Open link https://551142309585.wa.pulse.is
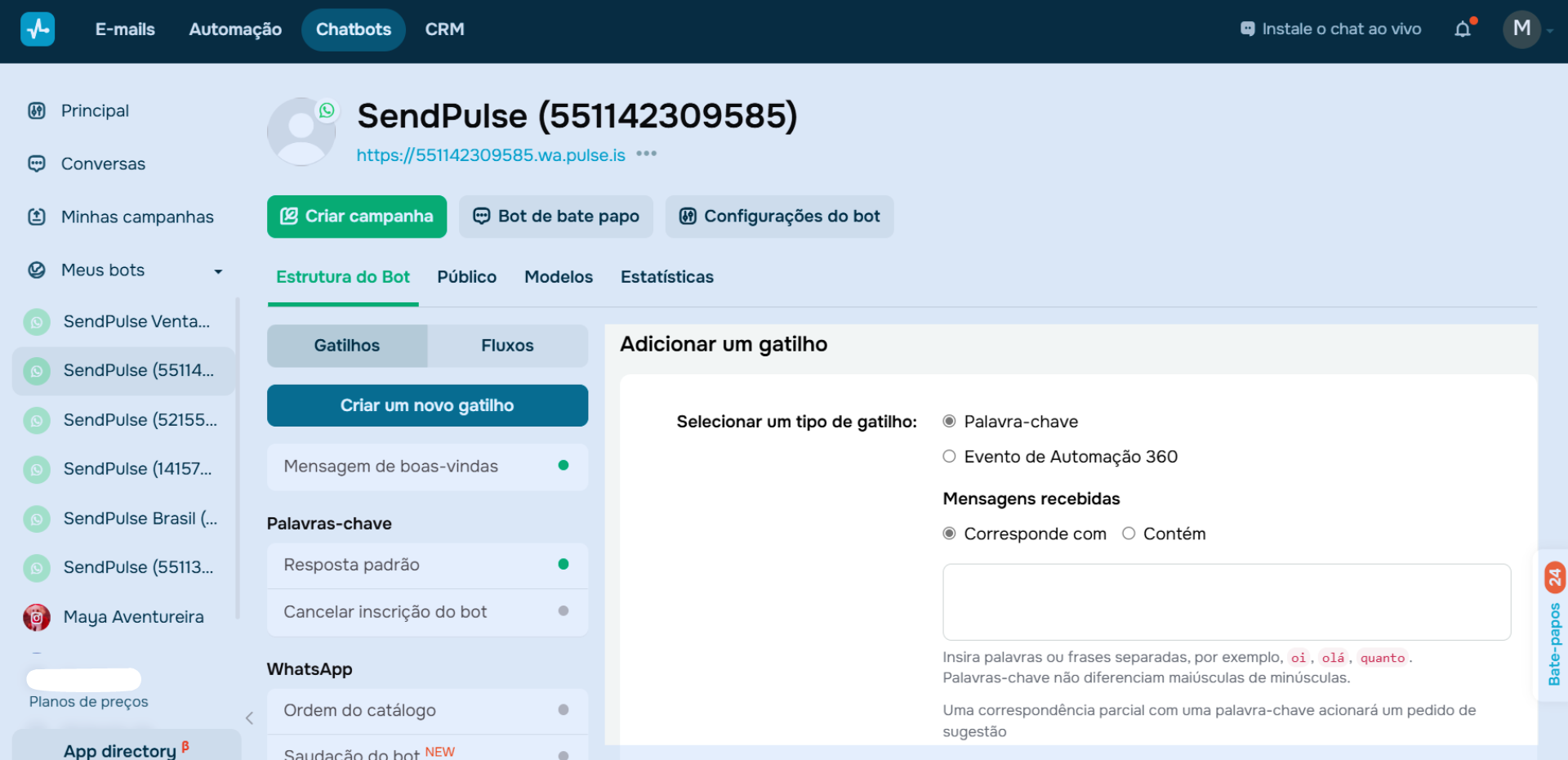This screenshot has height=760, width=1568. (x=491, y=155)
